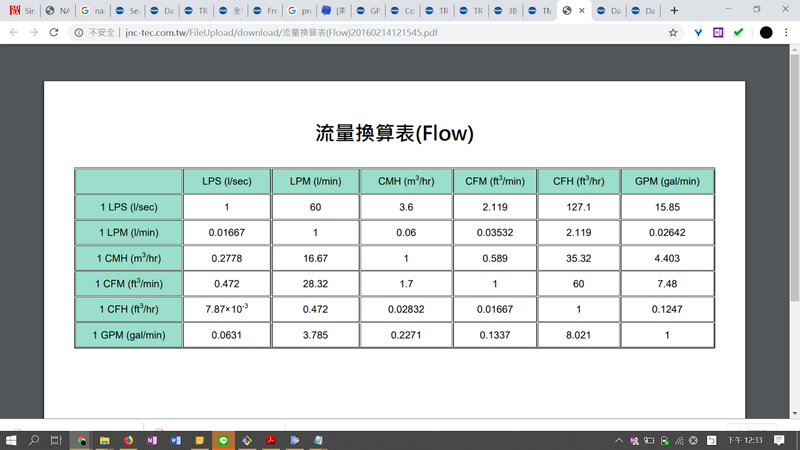Image resolution: width=800 pixels, height=450 pixels.
Task: Click the 1 CFH (ft³/hr) row header
Action: 129,309
